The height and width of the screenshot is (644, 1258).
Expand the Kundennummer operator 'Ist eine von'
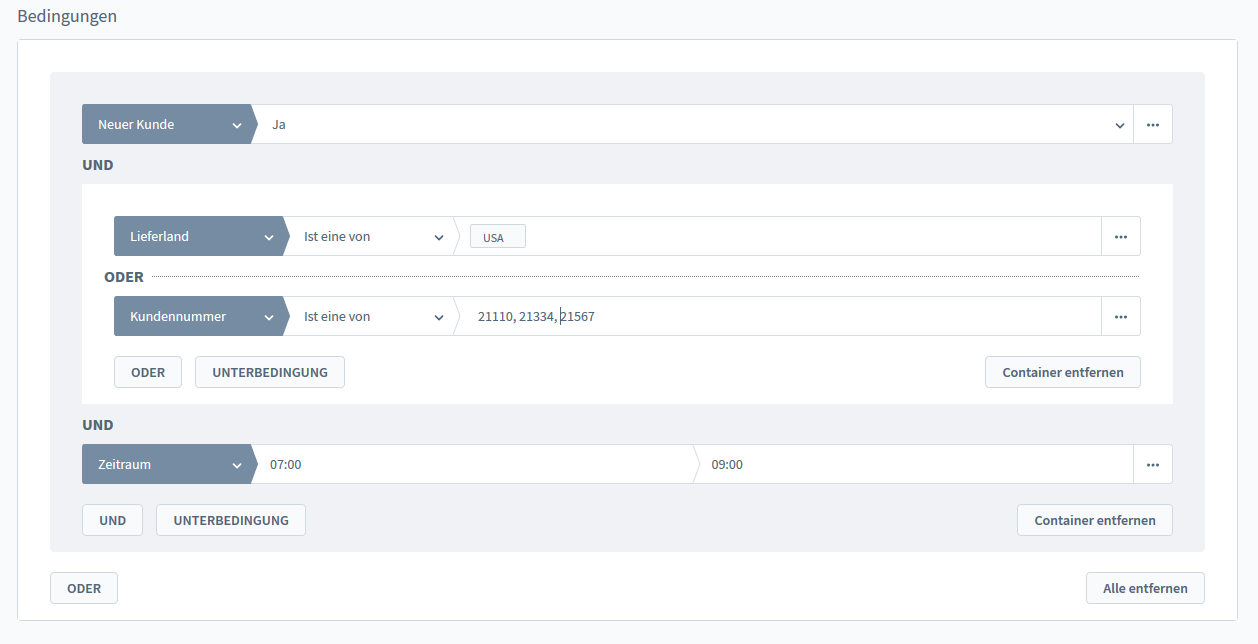373,317
